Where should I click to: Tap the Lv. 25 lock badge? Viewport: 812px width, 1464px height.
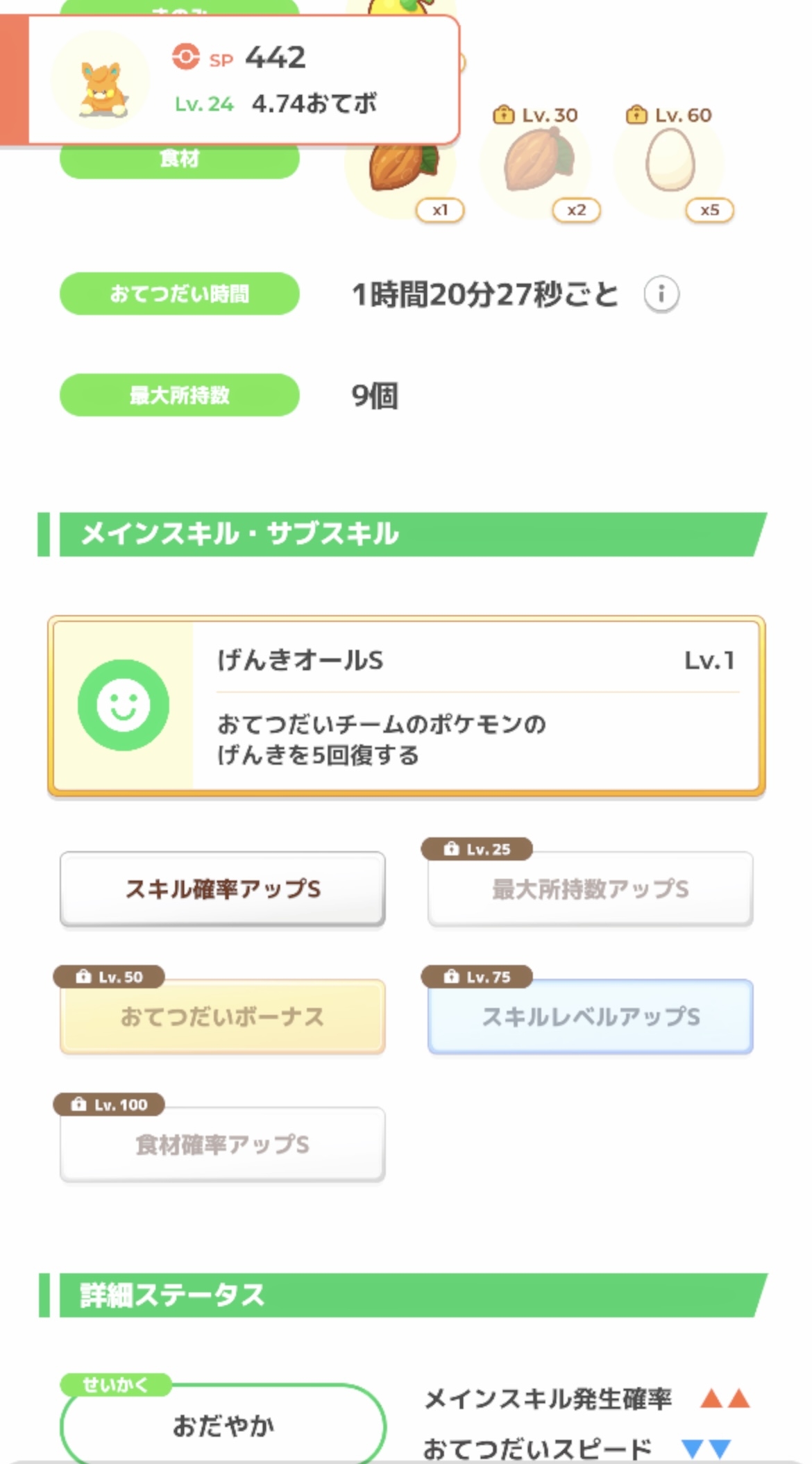(477, 849)
